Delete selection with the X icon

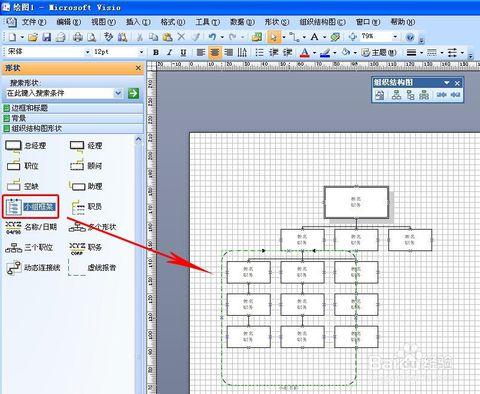181,37
